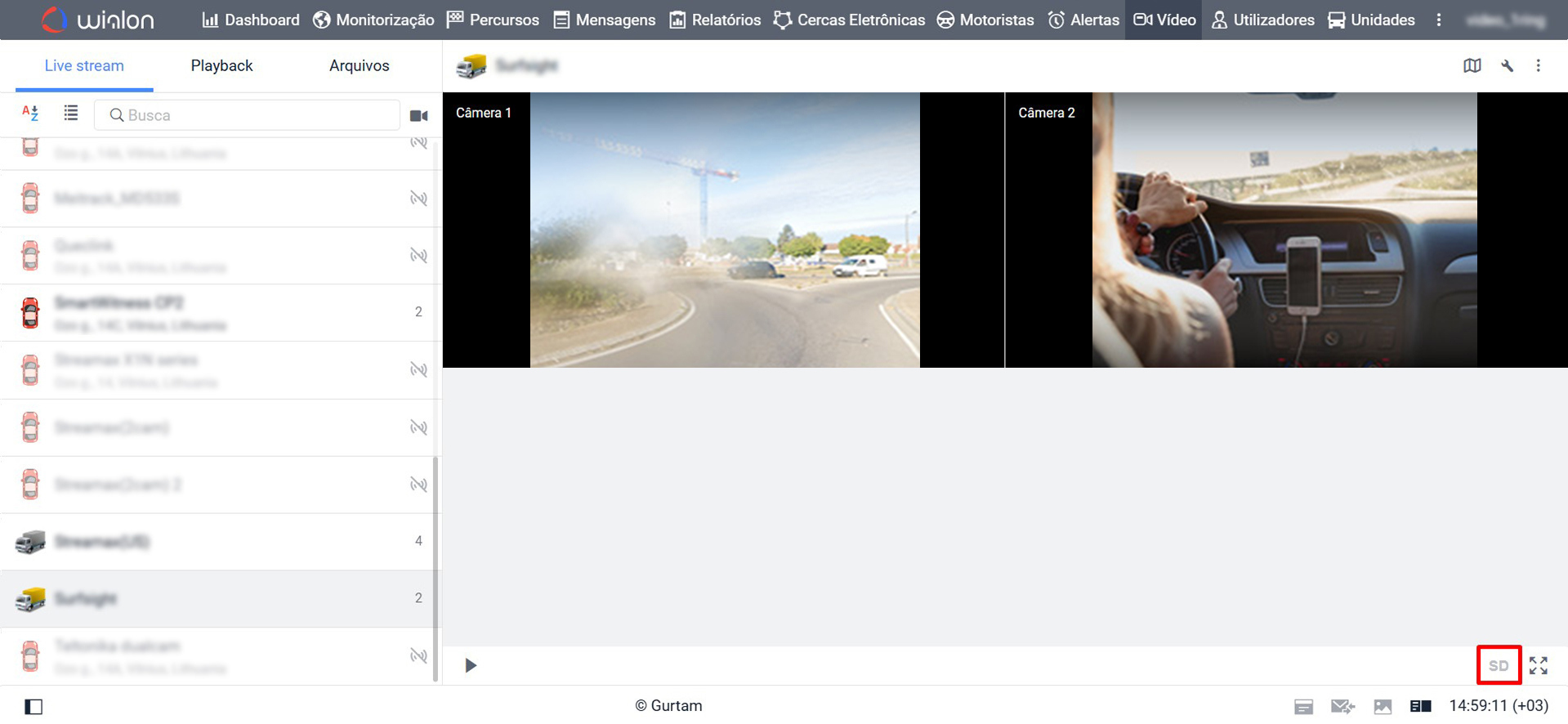Click the video camera filter icon
The height and width of the screenshot is (724, 1568).
(418, 116)
